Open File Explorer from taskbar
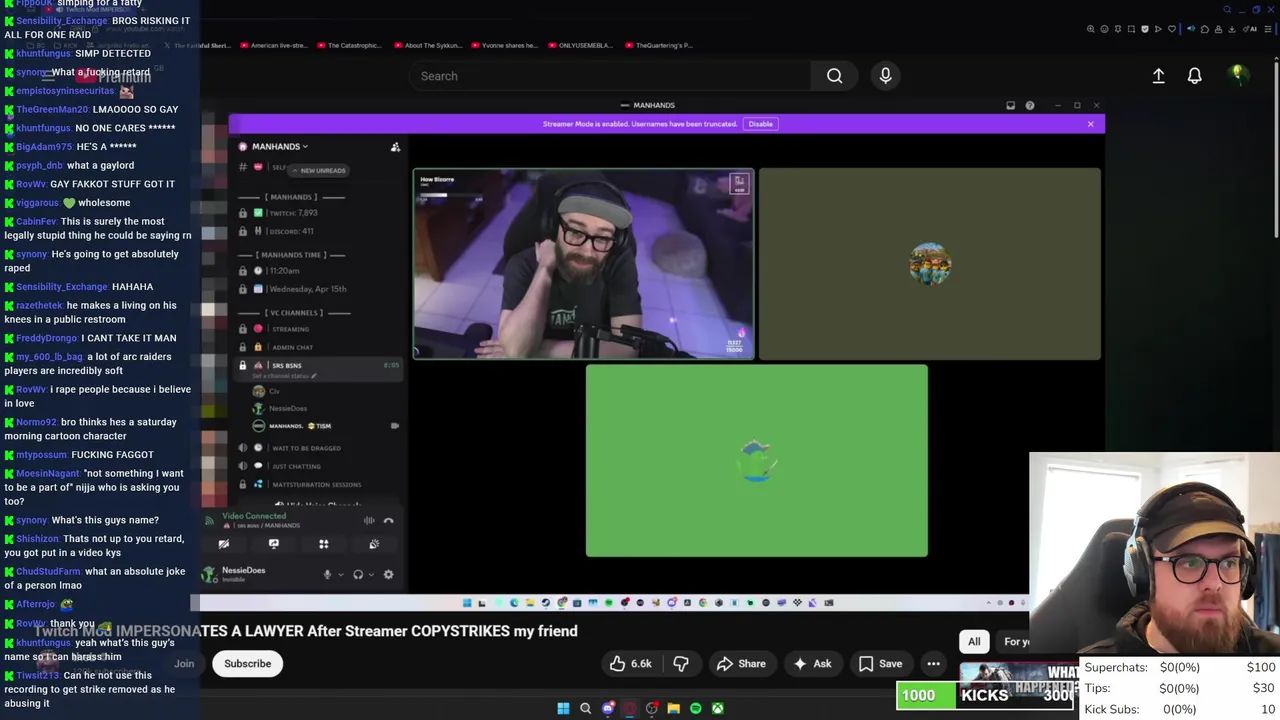This screenshot has height=720, width=1280. [673, 708]
